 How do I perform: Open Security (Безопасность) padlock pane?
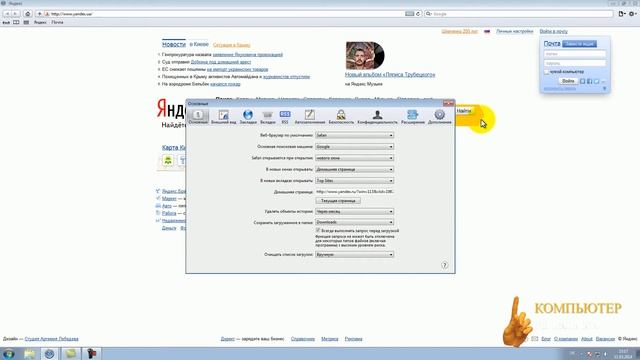(341, 116)
